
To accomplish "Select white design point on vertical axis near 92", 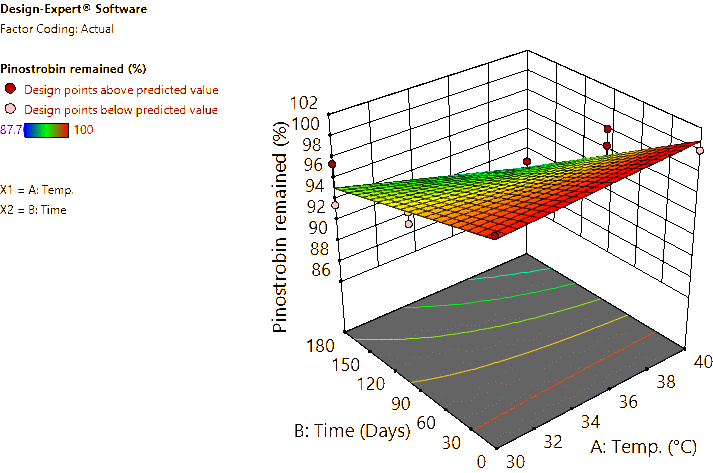I will [335, 205].
